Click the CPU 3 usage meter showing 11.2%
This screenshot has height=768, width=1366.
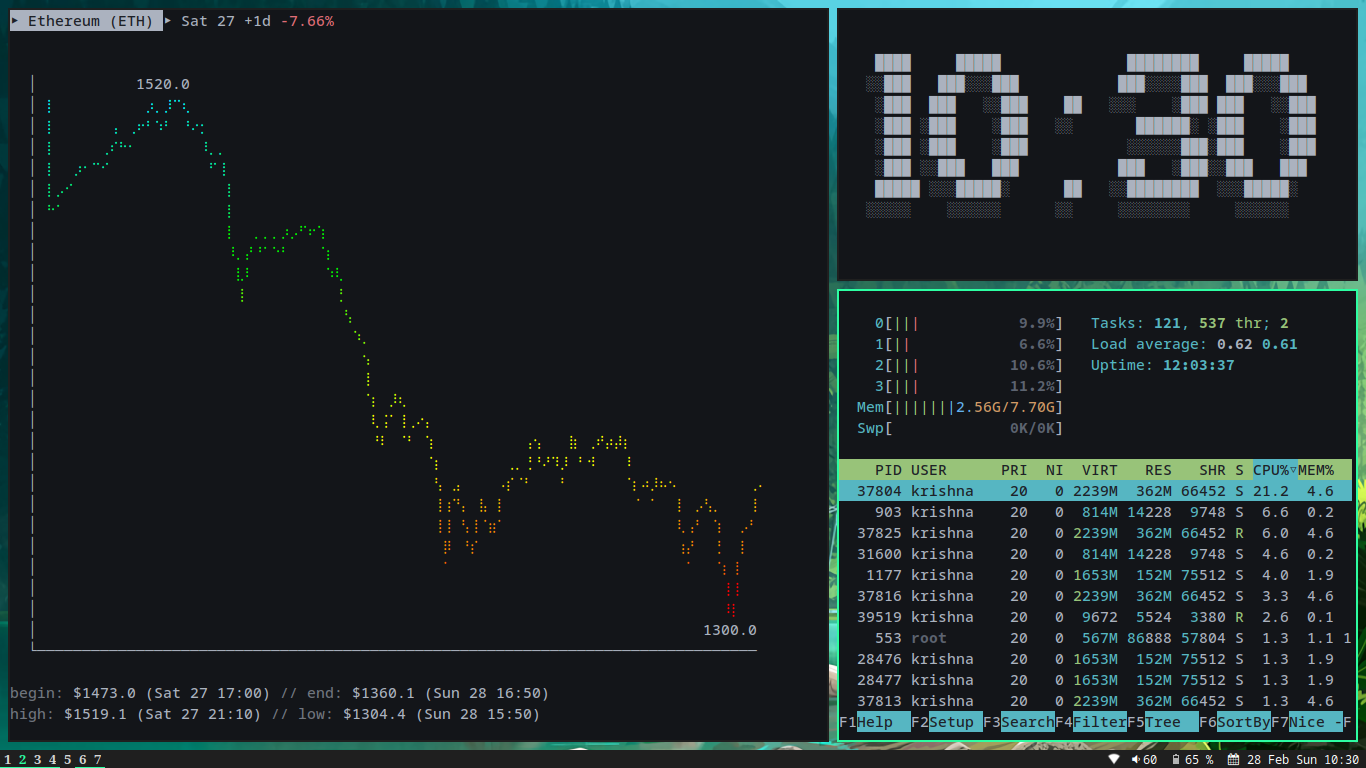pos(968,386)
